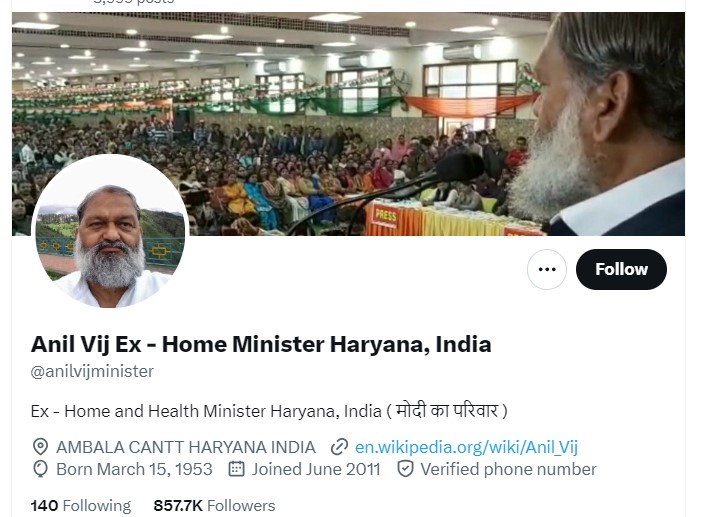This screenshot has height=517, width=706.
Task: Open the banner header photo
Action: 348,124
